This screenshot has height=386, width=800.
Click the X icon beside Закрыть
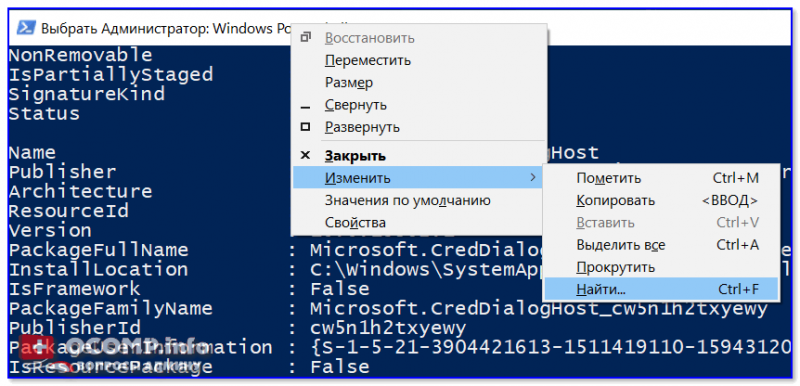[x=306, y=155]
